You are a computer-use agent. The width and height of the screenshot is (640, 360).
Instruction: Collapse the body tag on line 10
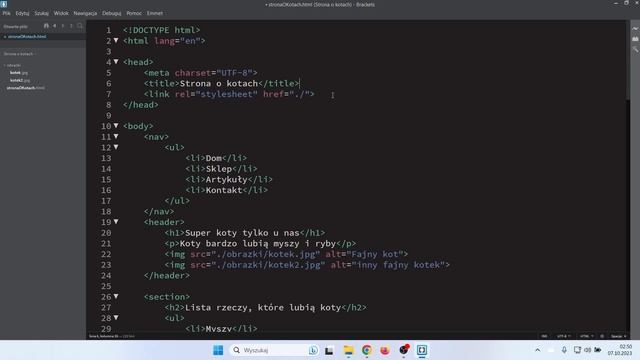coord(116,126)
